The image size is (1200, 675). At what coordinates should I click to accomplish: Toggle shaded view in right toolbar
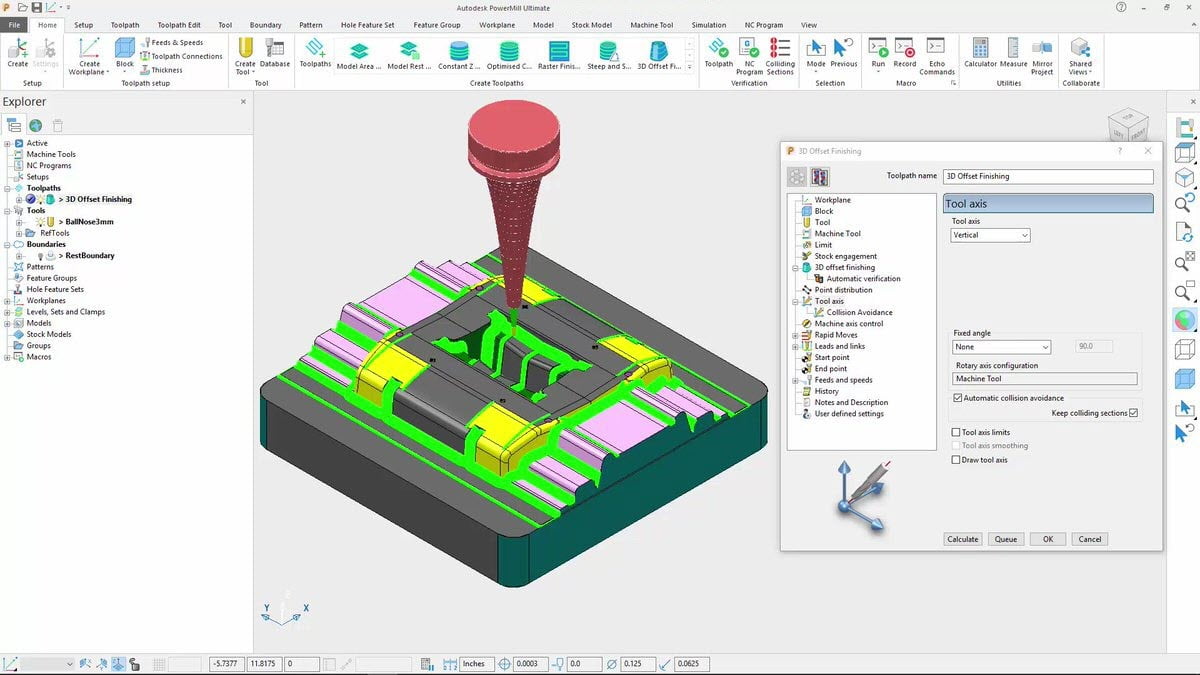[x=1184, y=320]
